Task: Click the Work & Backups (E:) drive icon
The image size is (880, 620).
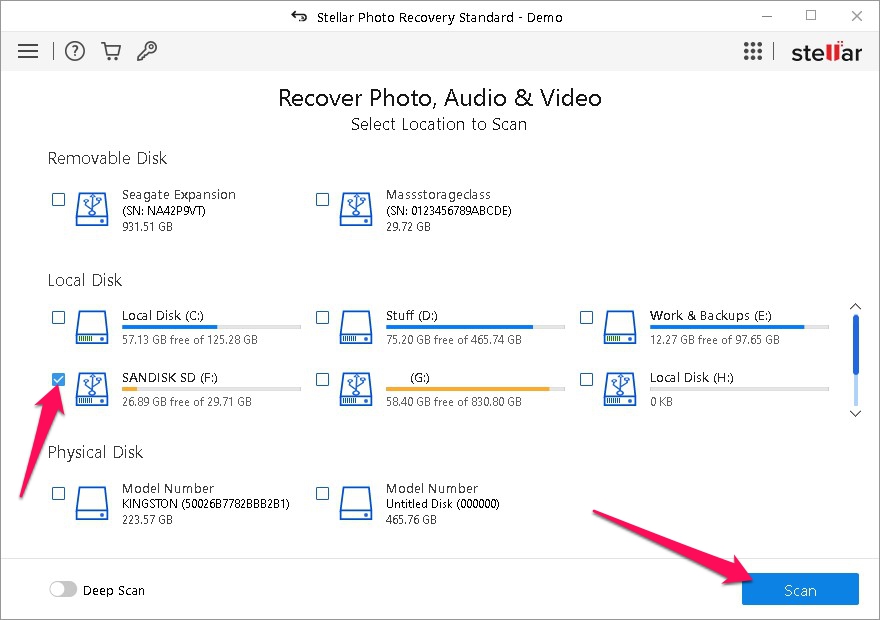Action: (620, 327)
